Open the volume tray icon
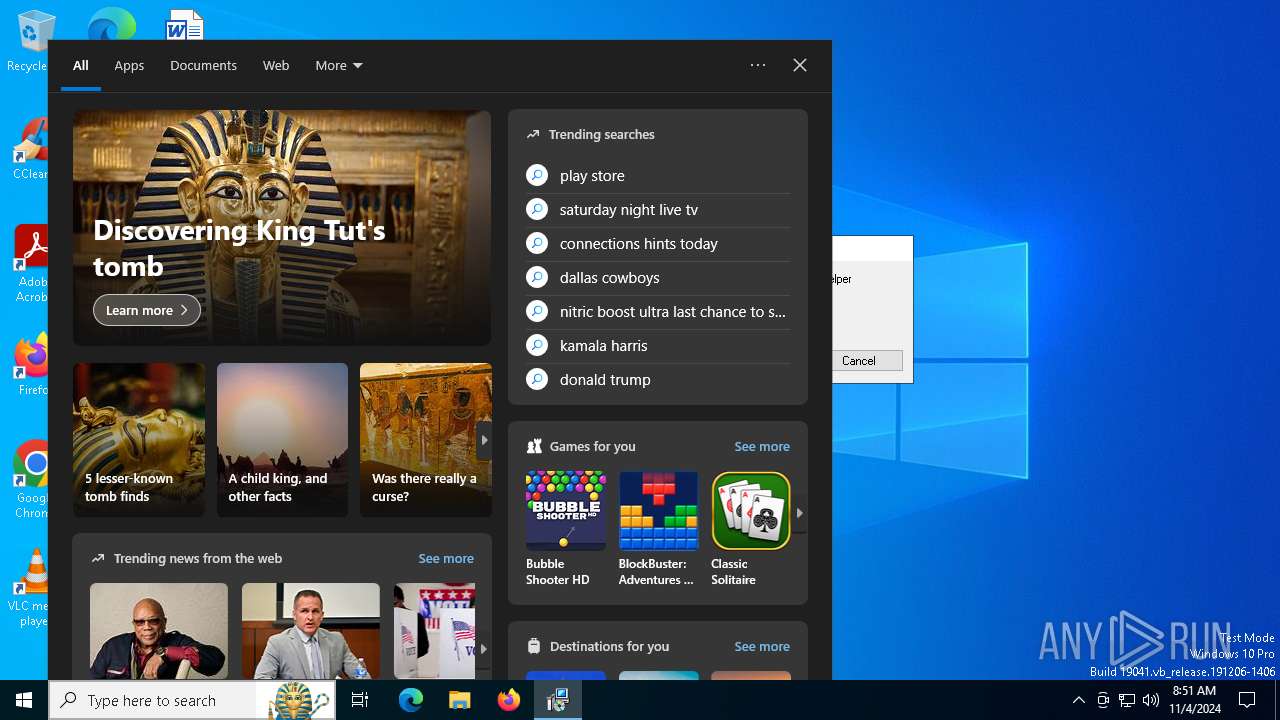The image size is (1280, 720). coord(1151,700)
